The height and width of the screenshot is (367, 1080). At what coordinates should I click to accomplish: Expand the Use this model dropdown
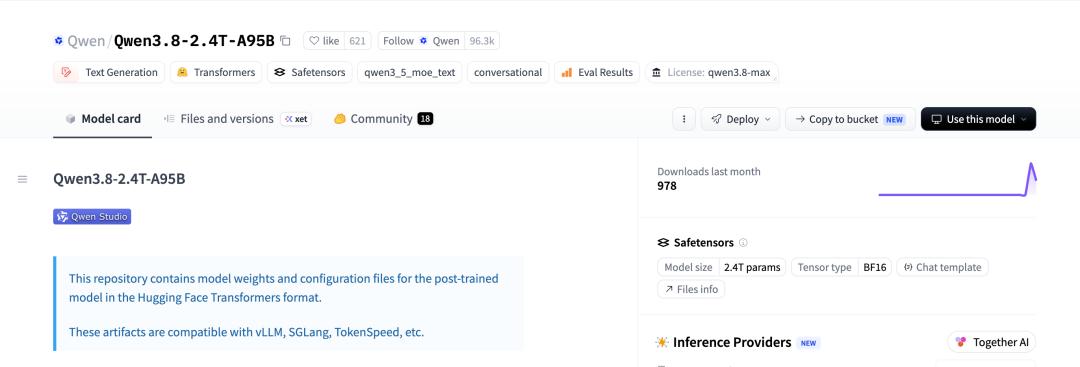[x=978, y=119]
